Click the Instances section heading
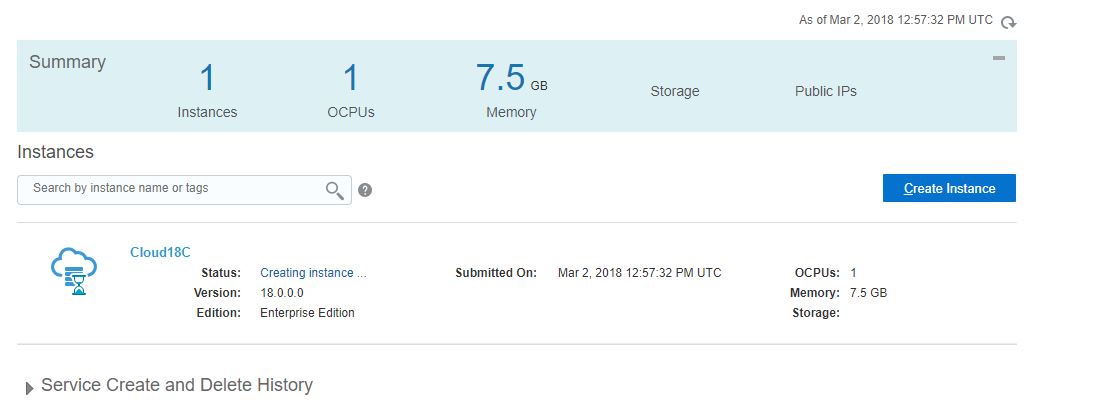This screenshot has width=1107, height=410. (56, 152)
